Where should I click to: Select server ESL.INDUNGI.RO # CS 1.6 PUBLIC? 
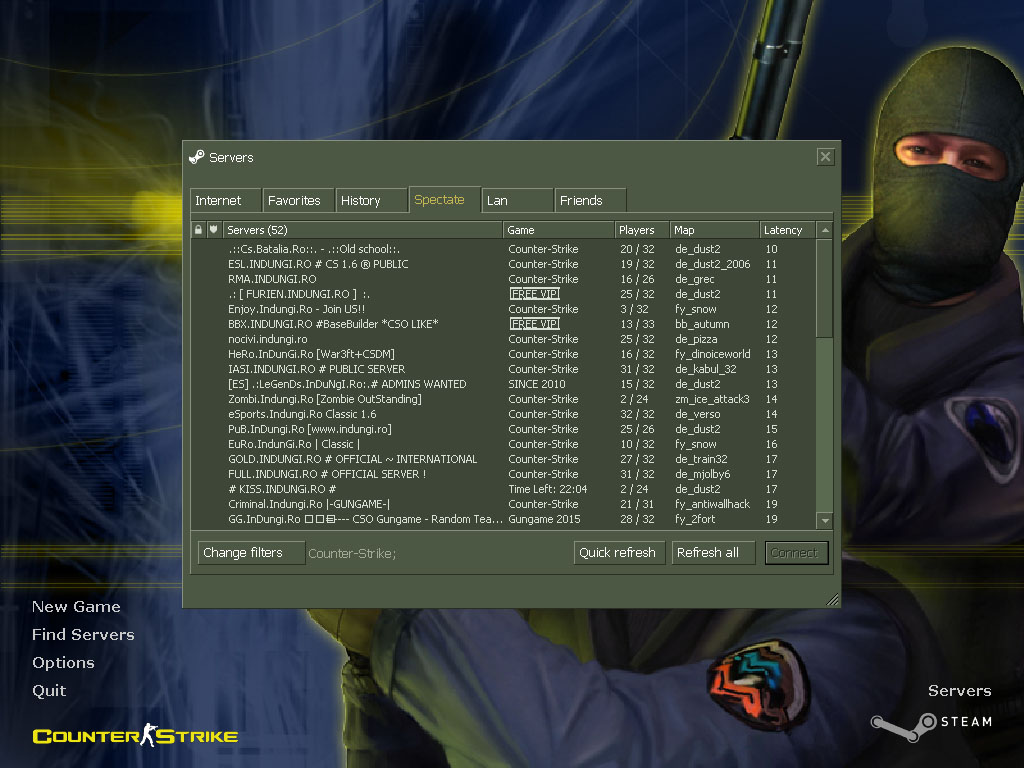(503, 264)
